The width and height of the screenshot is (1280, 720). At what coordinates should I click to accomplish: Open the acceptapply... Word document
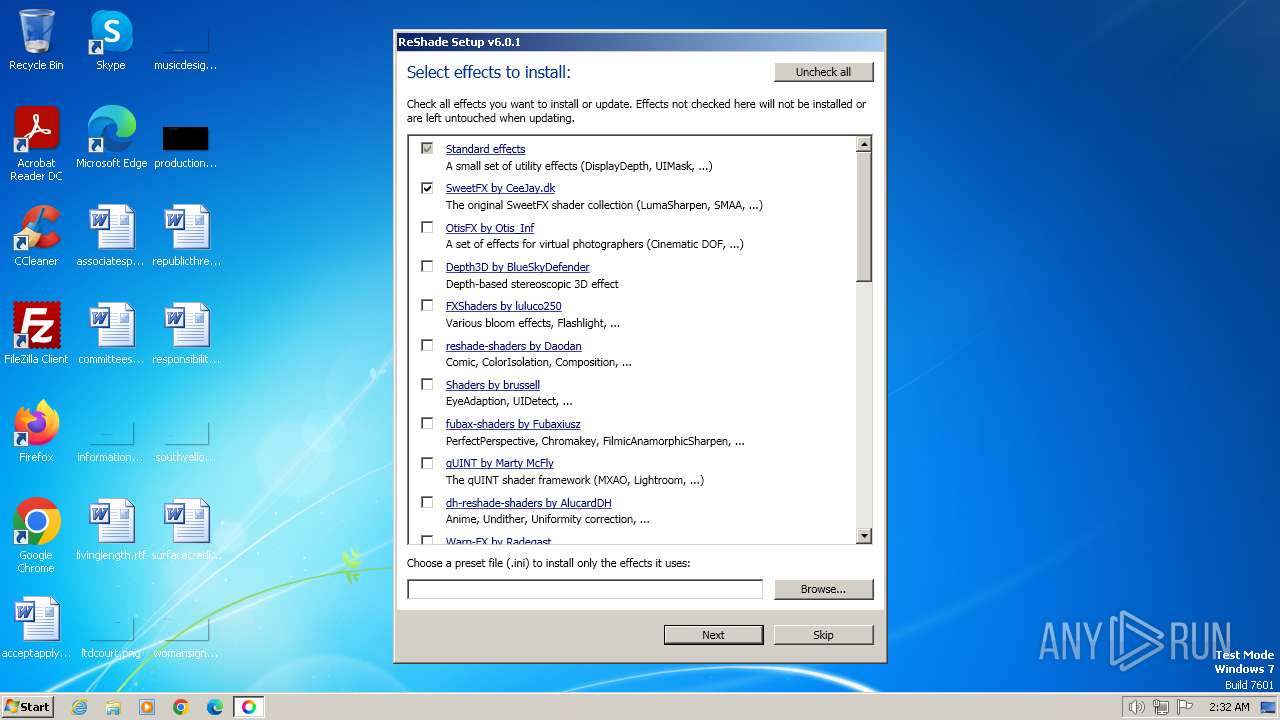pyautogui.click(x=36, y=627)
